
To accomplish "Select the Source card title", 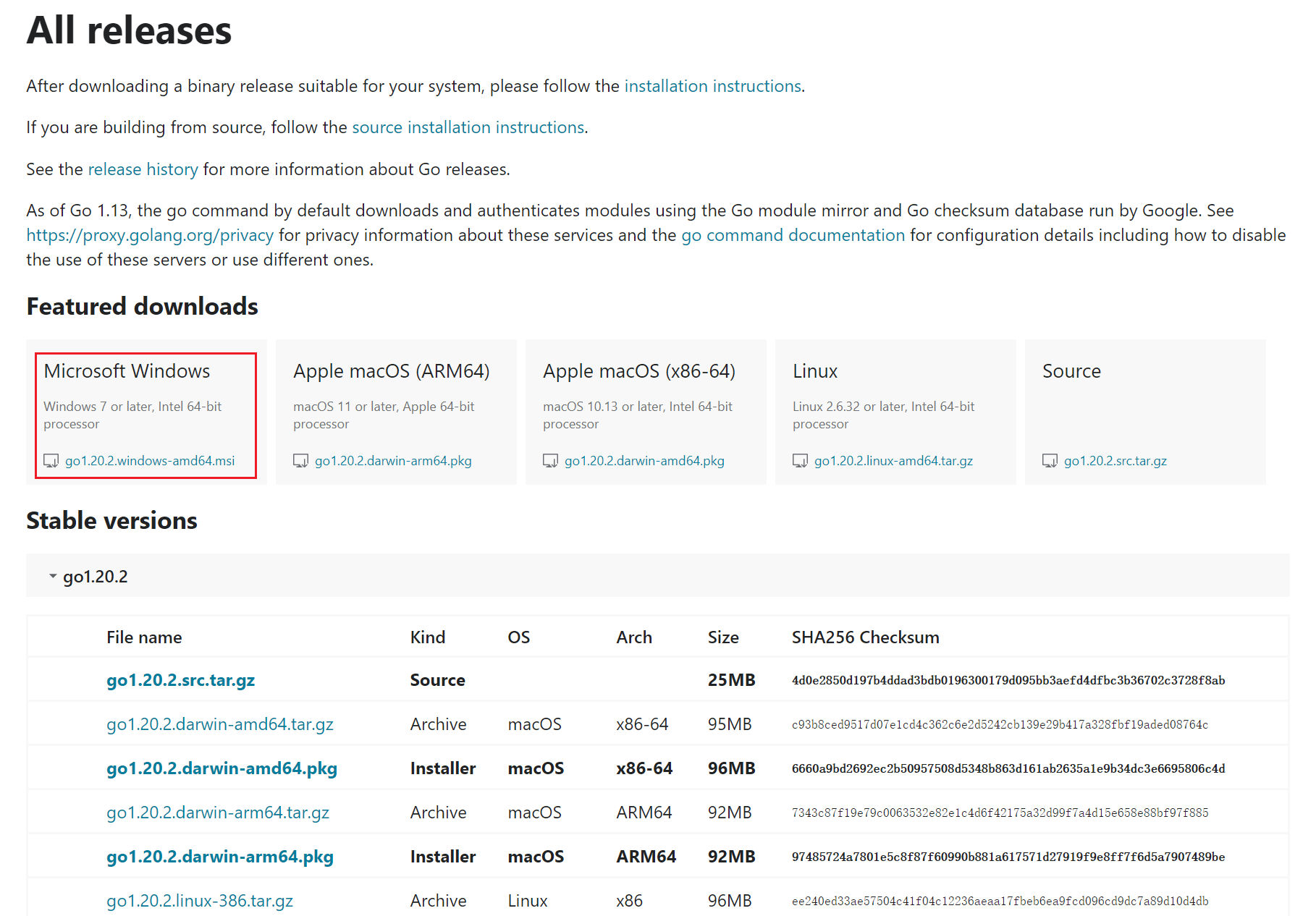I will coord(1071,371).
